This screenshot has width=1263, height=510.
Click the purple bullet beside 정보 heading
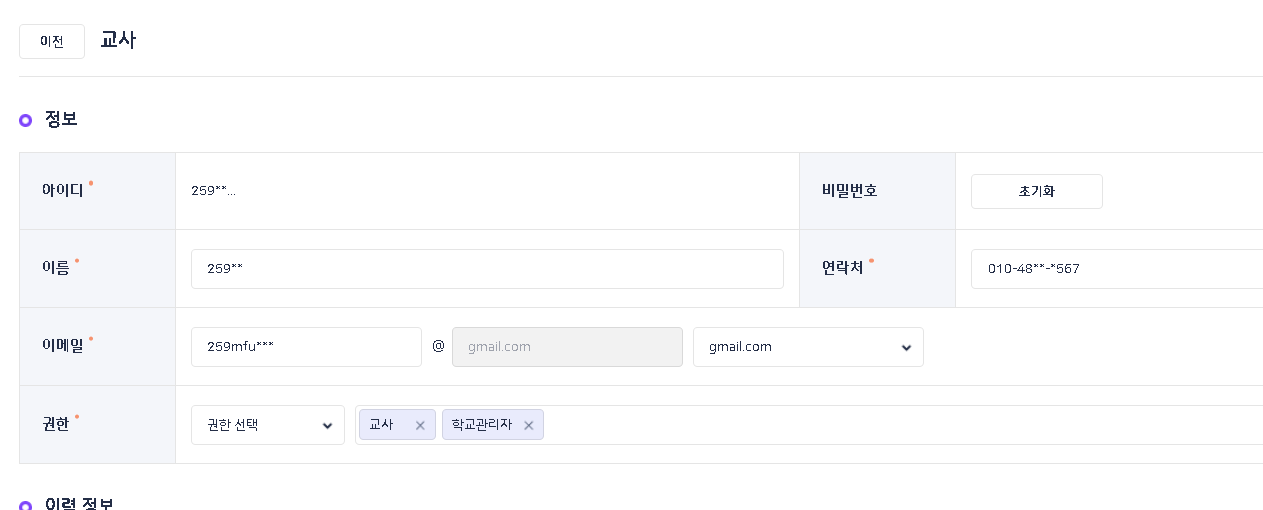click(x=26, y=120)
